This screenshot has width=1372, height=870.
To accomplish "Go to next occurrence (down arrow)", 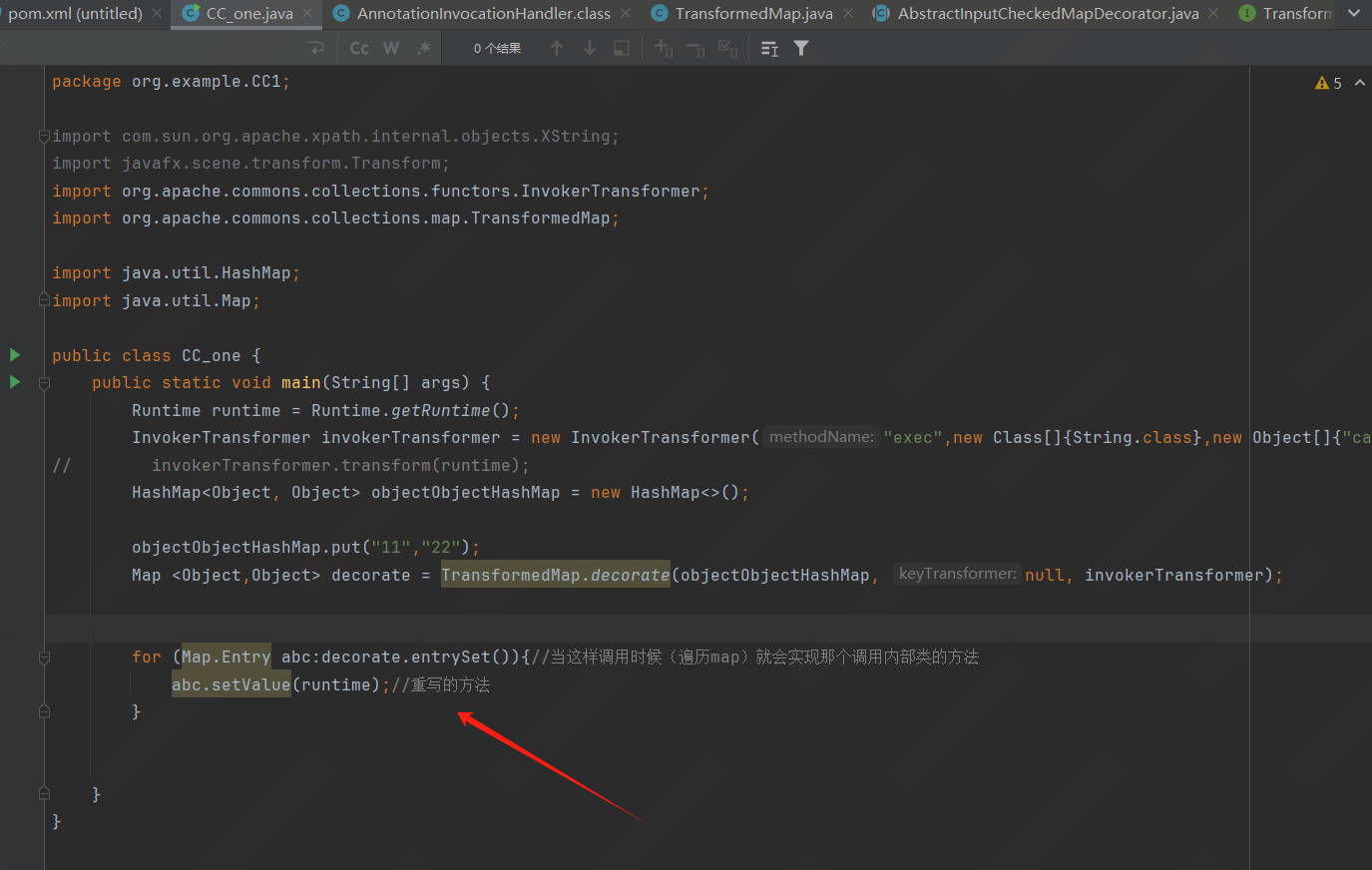I will [x=590, y=48].
